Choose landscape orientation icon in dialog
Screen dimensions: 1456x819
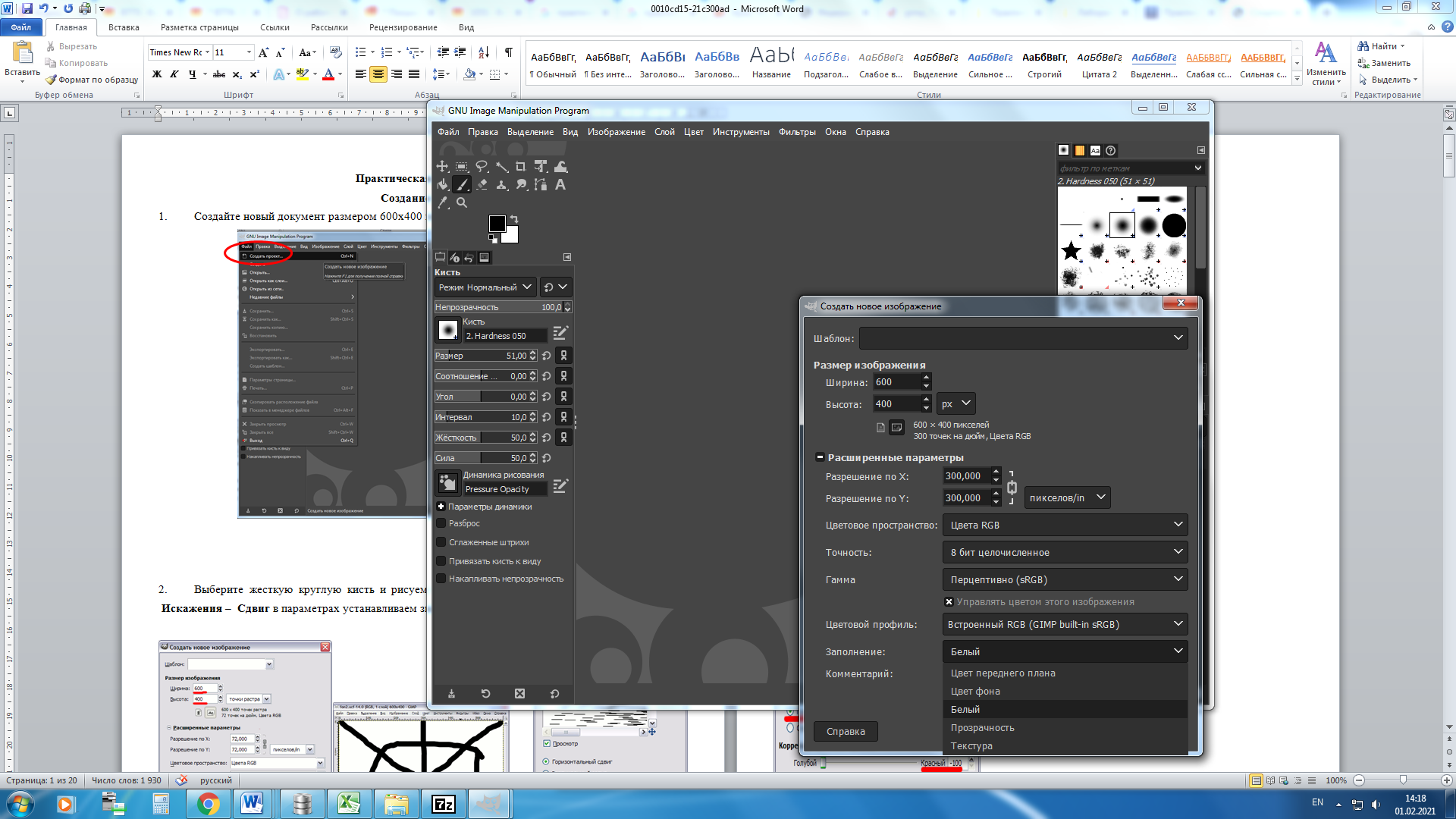pos(896,428)
